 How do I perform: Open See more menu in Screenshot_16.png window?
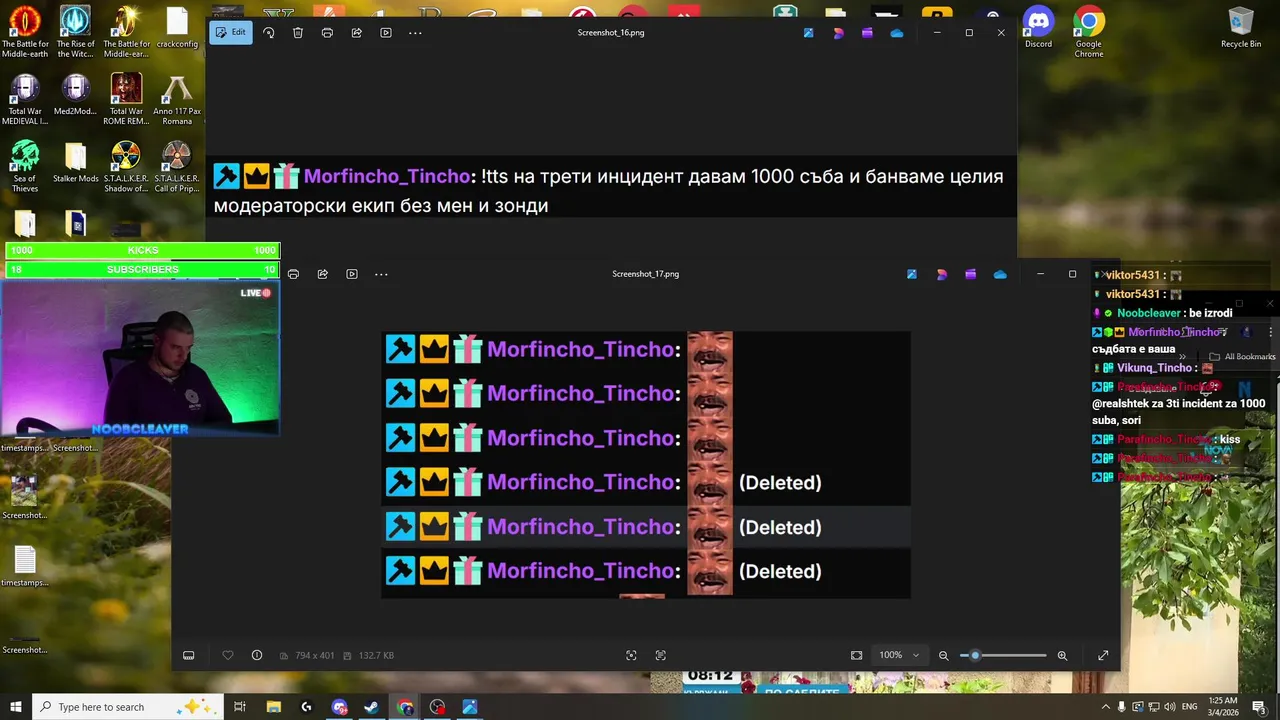415,33
